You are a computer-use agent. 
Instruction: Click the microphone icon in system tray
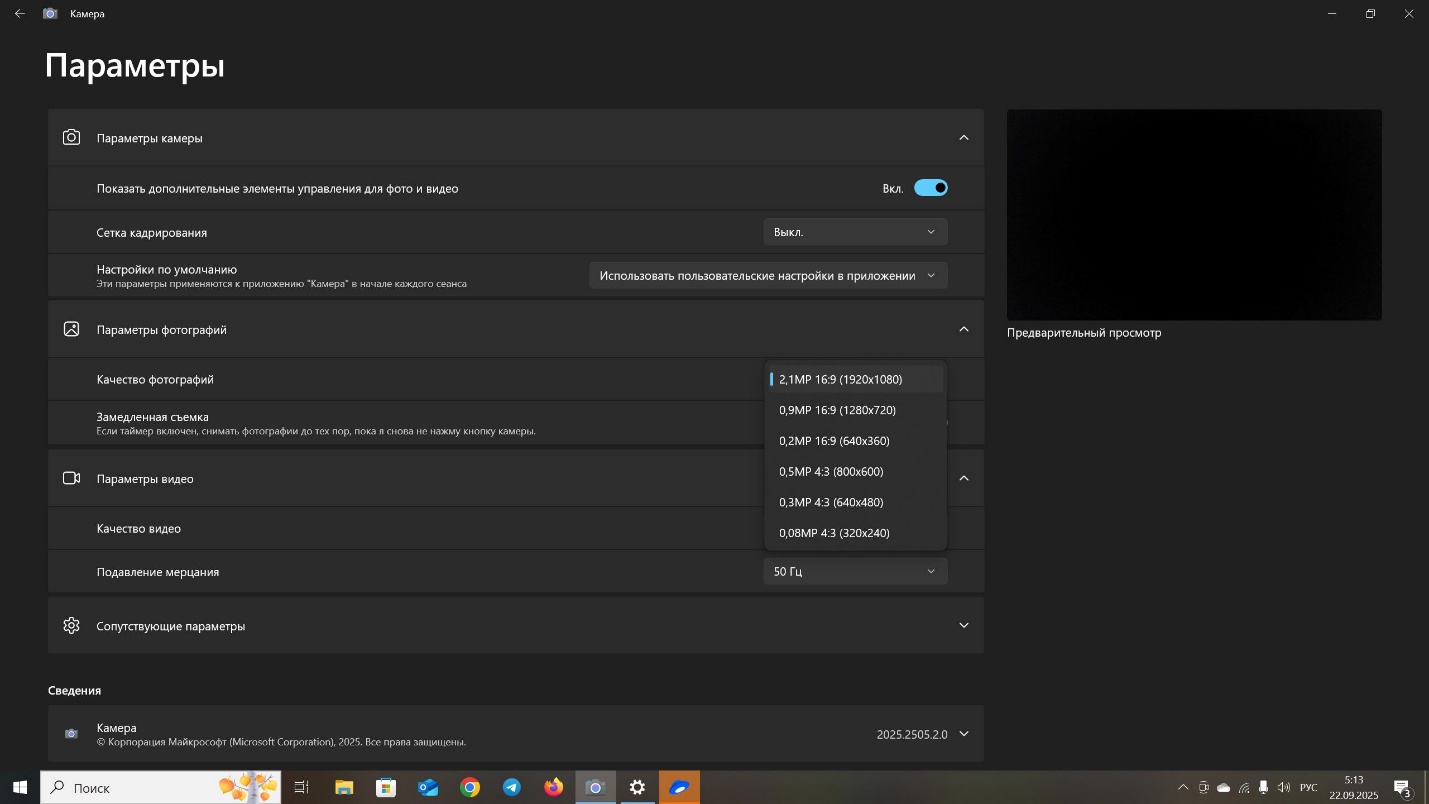coord(1264,788)
